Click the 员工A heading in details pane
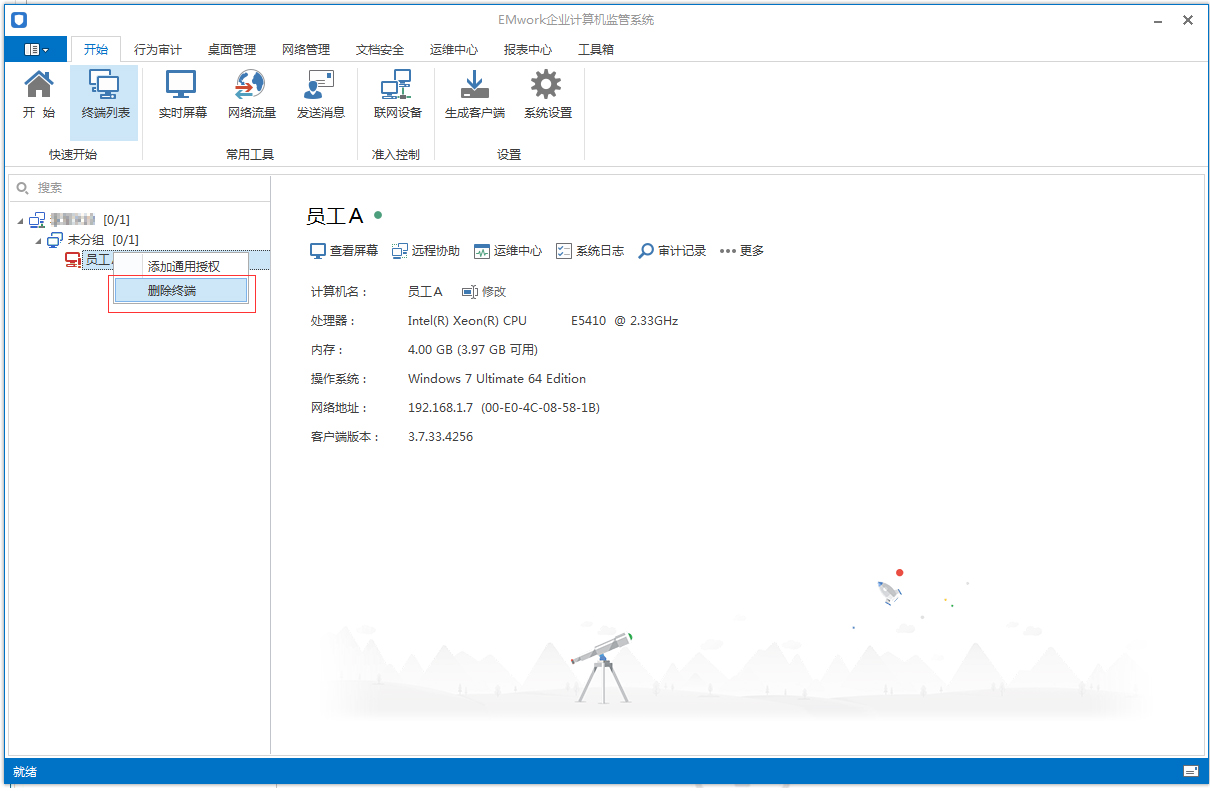Viewport: 1210px width, 791px height. pyautogui.click(x=334, y=216)
